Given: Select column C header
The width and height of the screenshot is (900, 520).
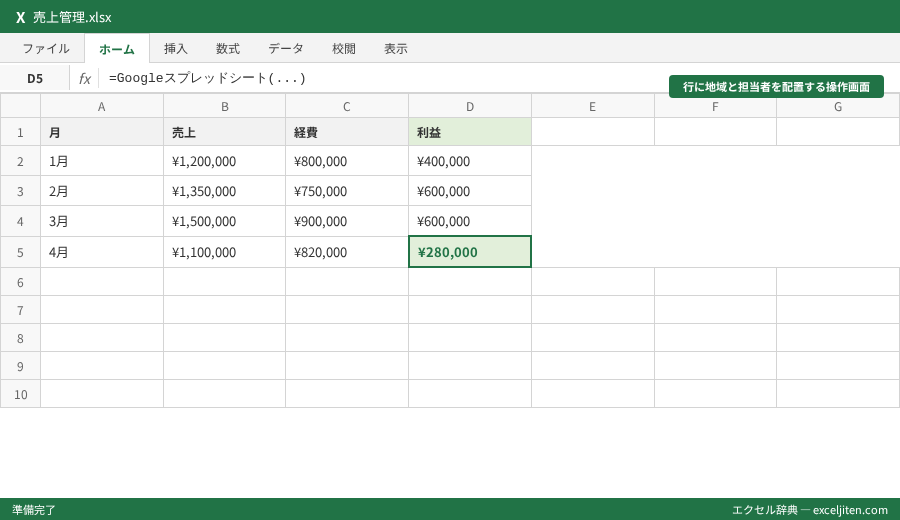Looking at the screenshot, I should click(x=347, y=106).
